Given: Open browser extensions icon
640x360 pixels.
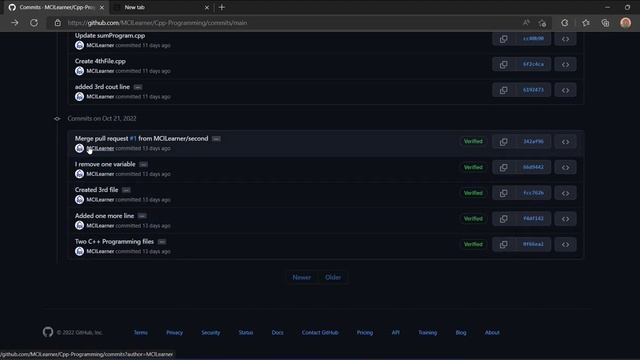Looking at the screenshot, I should point(564,23).
